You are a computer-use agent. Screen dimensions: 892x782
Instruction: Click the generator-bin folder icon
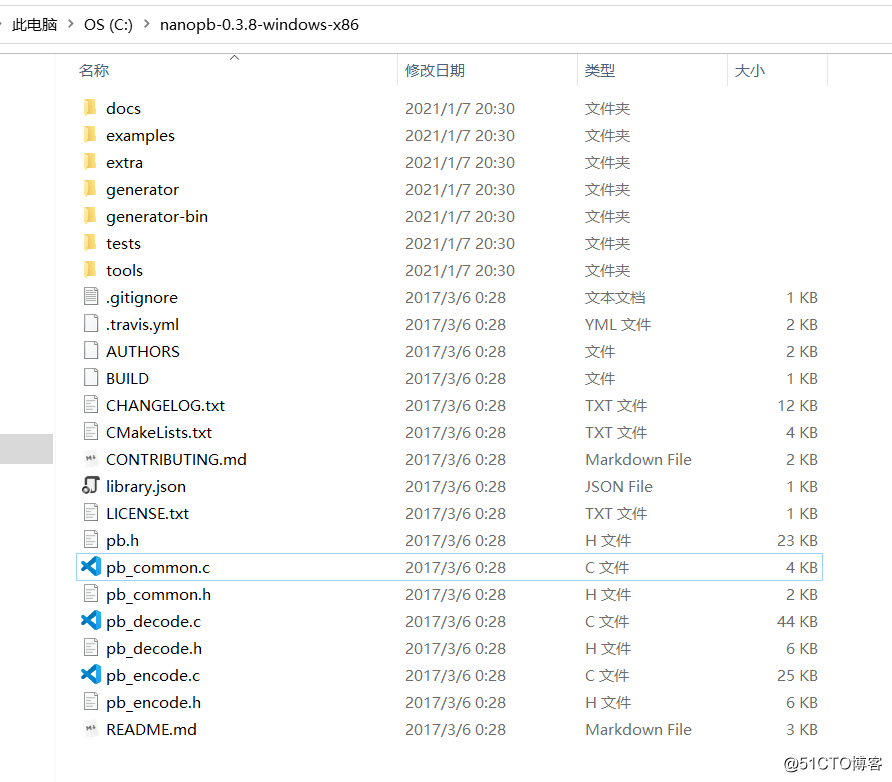pos(90,216)
